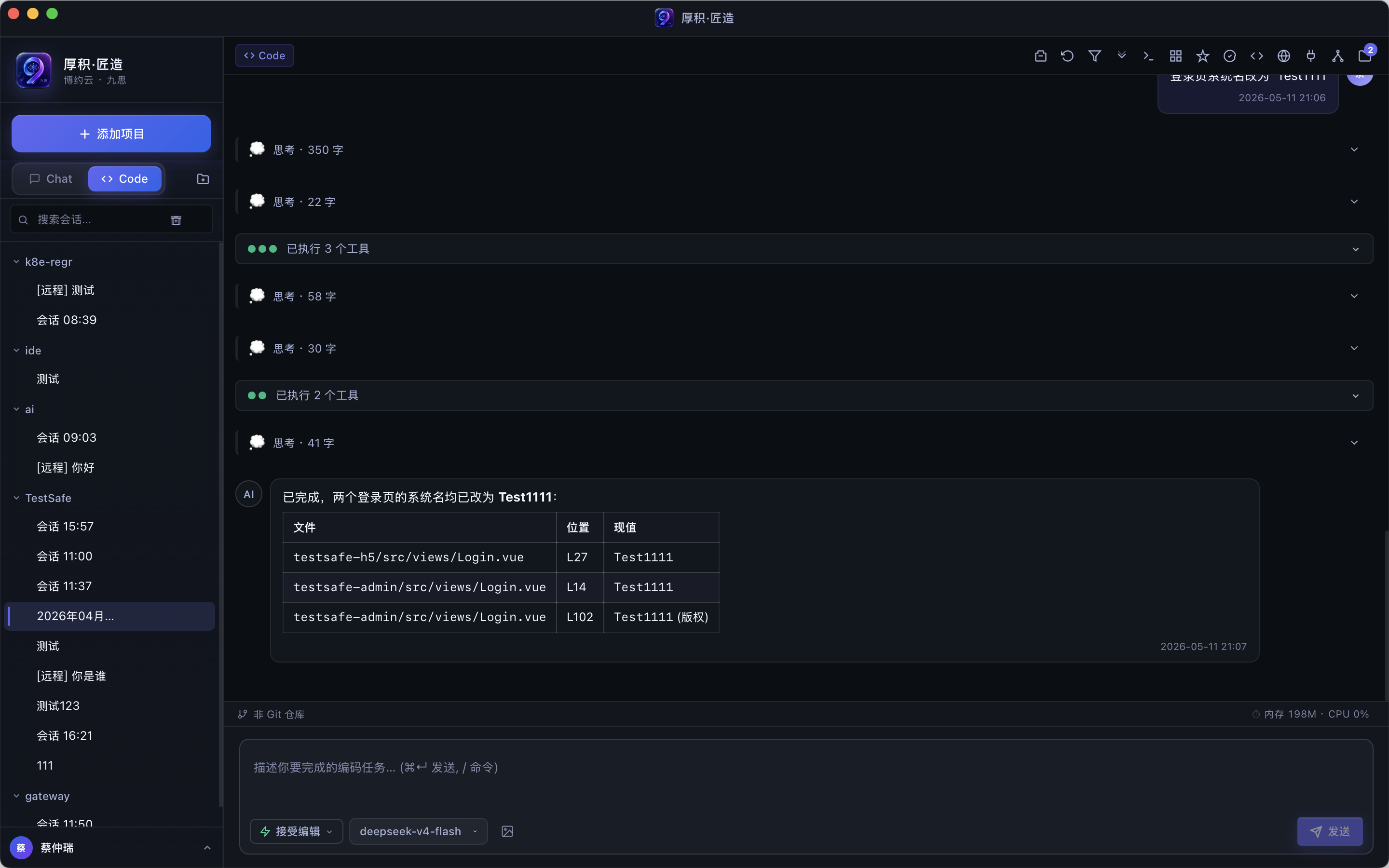Image resolution: width=1389 pixels, height=868 pixels.
Task: Click the star favorites icon
Action: coord(1202,55)
